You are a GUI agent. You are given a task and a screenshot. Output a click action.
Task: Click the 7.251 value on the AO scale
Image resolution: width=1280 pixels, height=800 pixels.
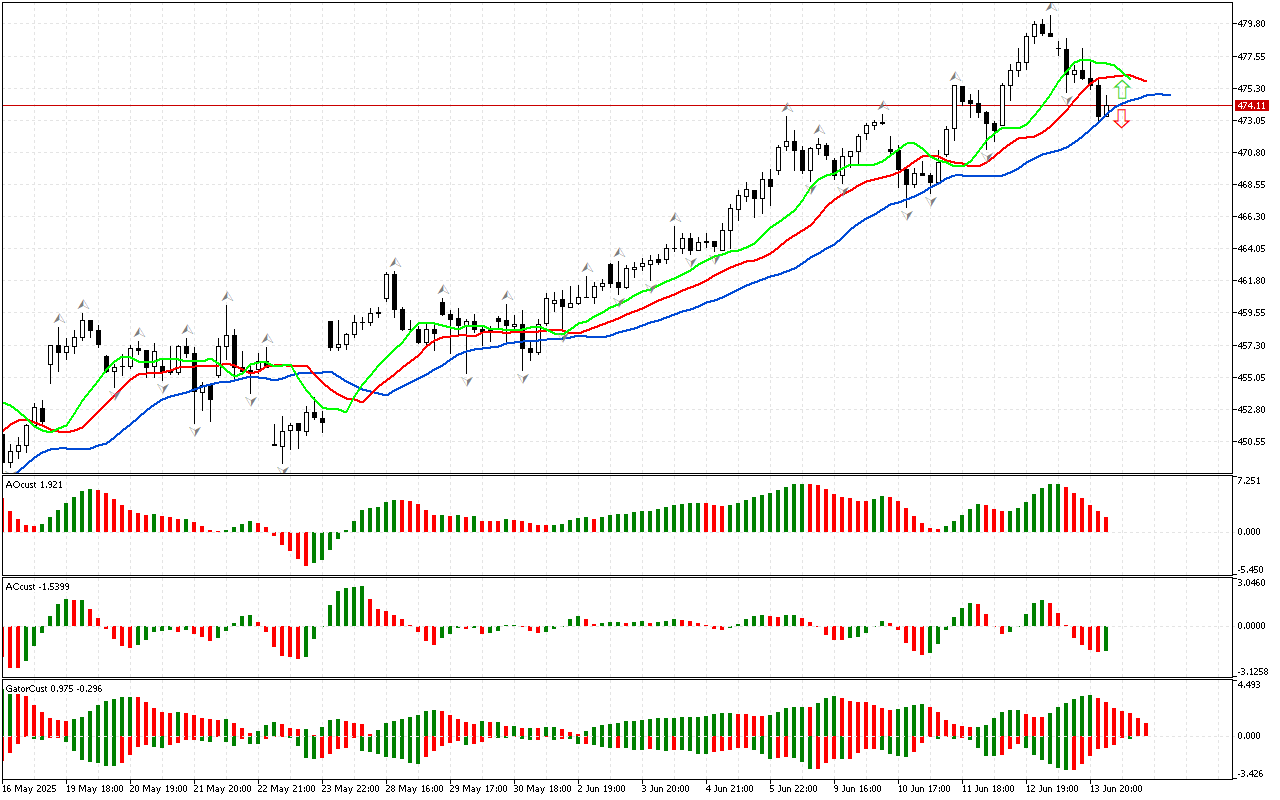click(x=1250, y=482)
